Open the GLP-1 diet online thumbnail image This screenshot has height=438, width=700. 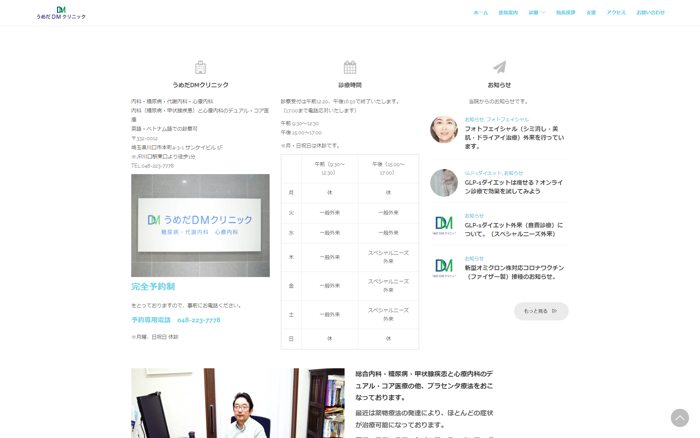[x=444, y=182]
